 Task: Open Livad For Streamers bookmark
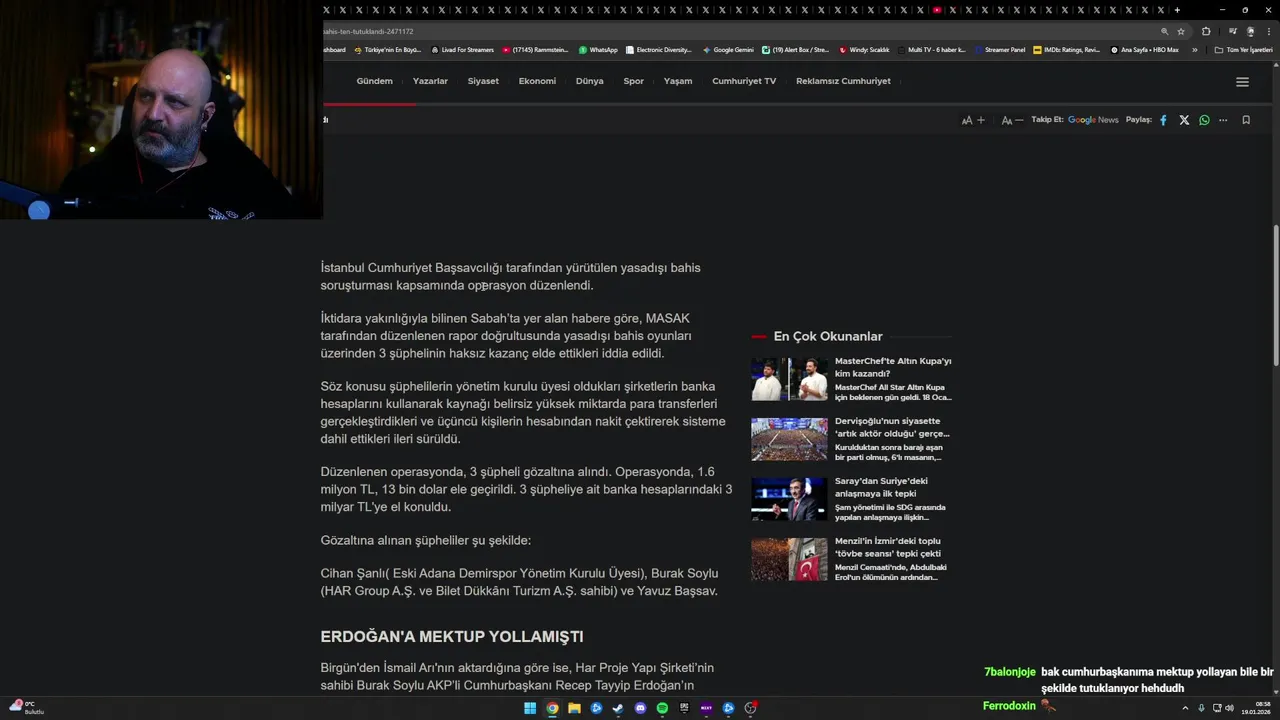(x=462, y=49)
